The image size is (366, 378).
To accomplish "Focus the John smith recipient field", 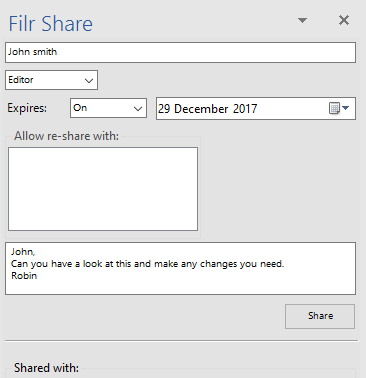I will [x=180, y=52].
